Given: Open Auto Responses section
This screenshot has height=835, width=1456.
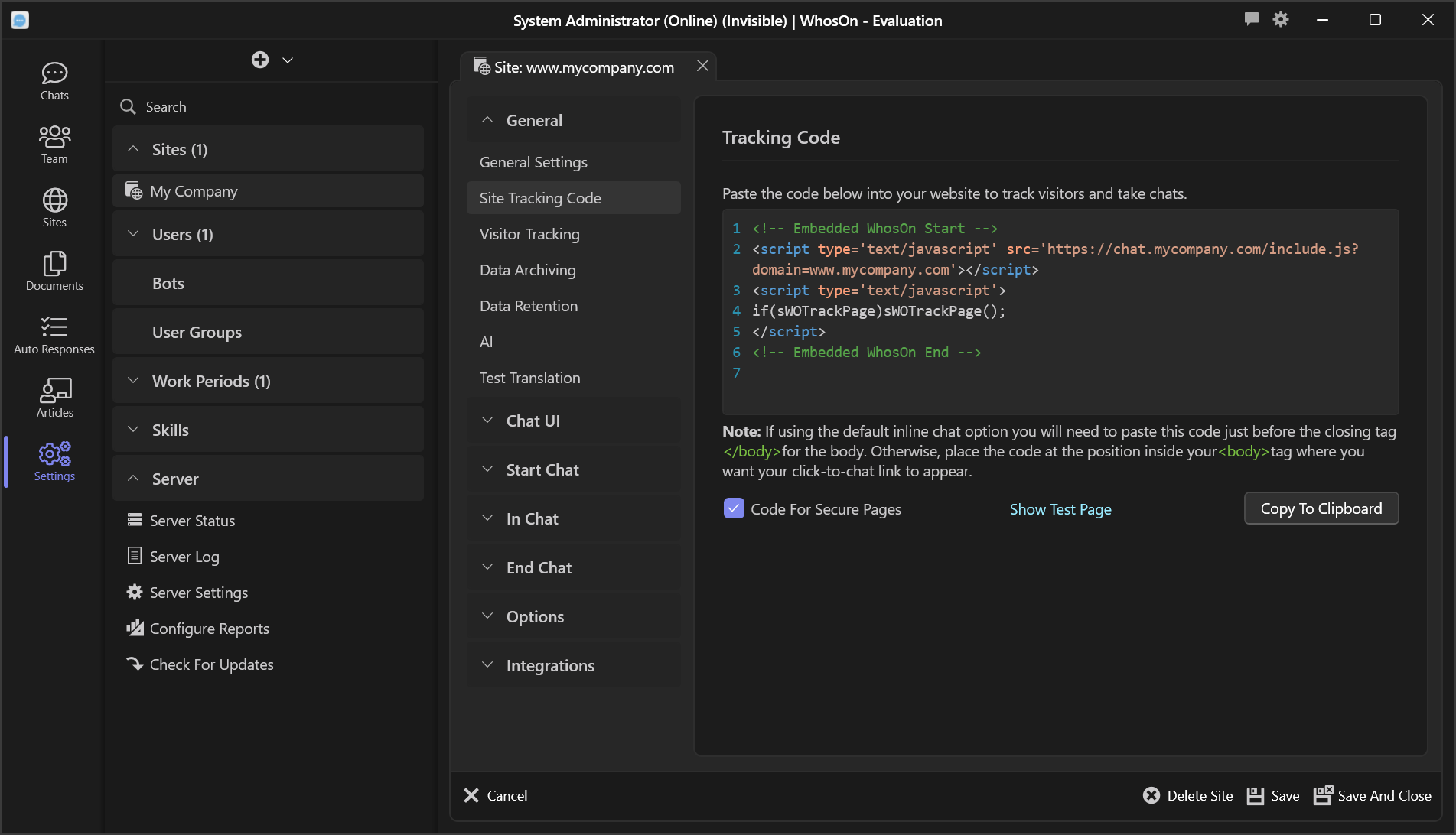Looking at the screenshot, I should (x=54, y=335).
